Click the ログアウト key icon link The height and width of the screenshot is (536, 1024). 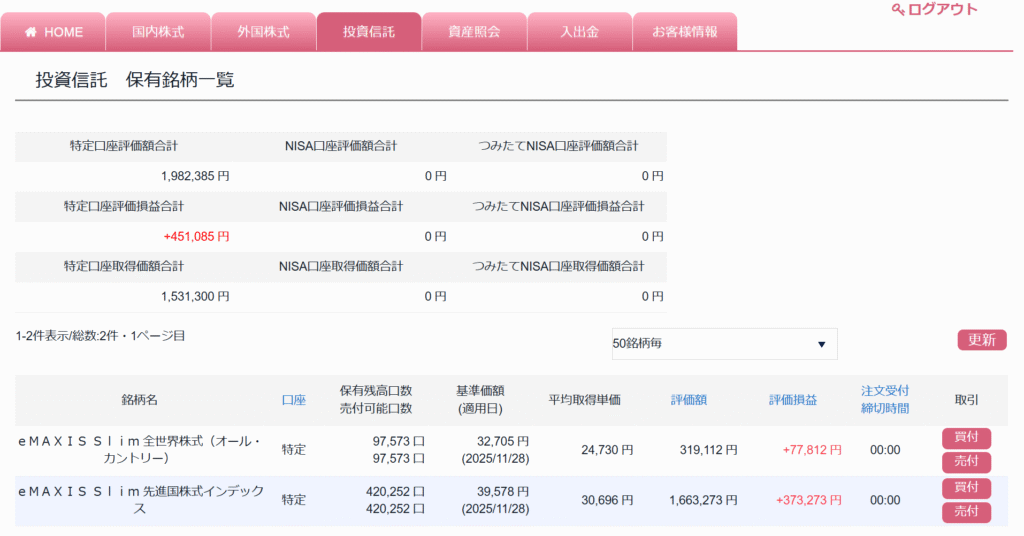pyautogui.click(x=934, y=10)
